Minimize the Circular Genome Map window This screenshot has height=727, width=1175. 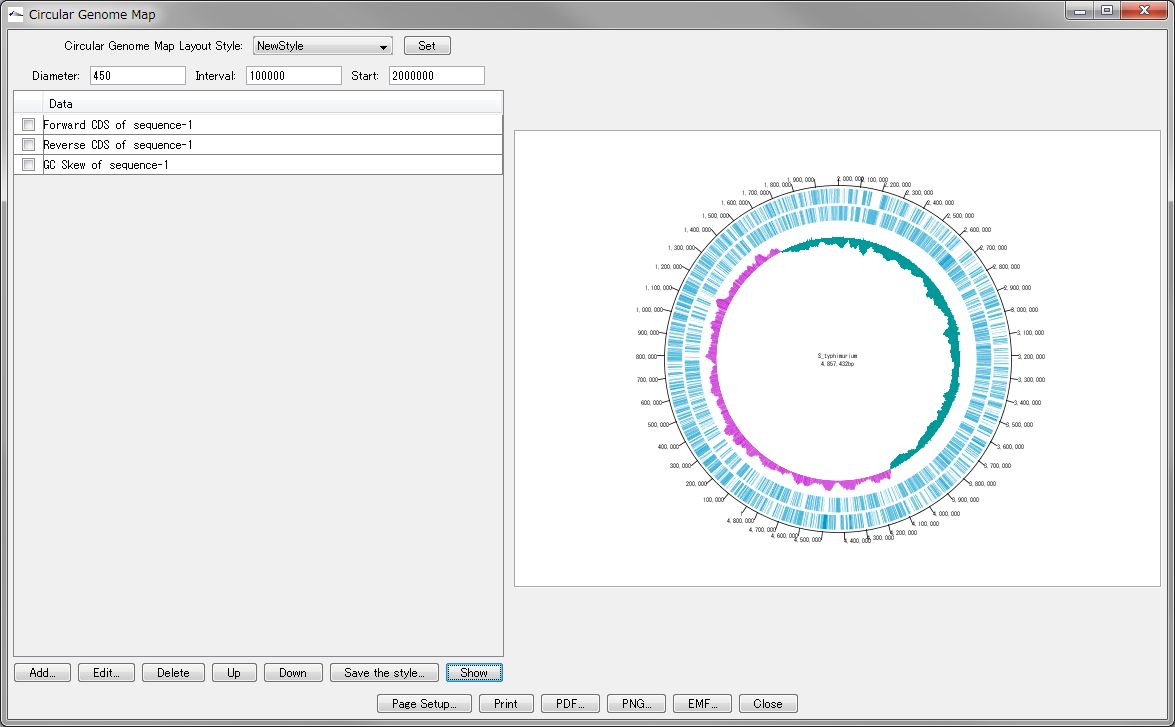tap(1080, 10)
